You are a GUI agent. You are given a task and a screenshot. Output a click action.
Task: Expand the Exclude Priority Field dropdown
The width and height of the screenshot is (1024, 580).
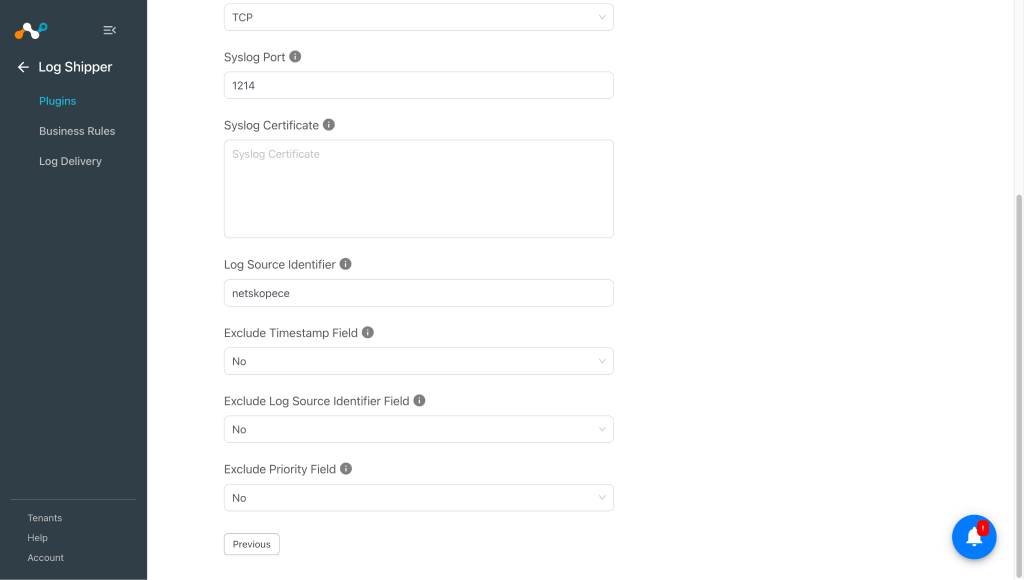419,498
